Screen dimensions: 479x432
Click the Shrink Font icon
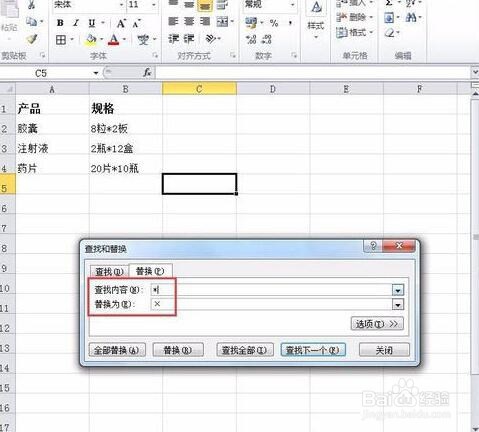click(136, 24)
